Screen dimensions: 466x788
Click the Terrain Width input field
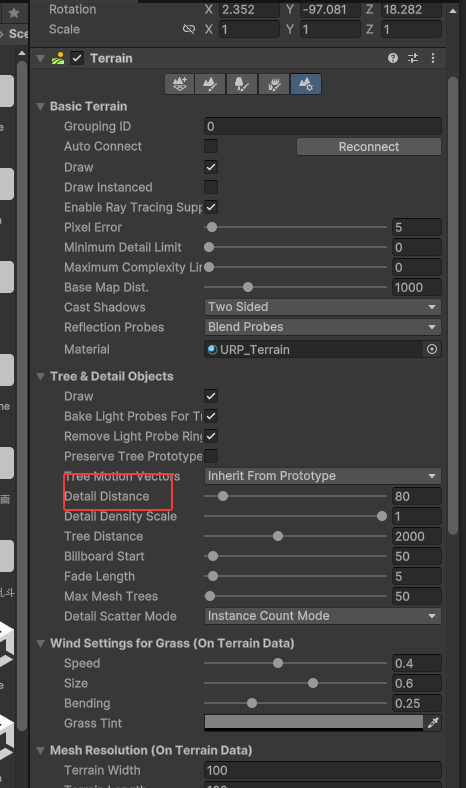(x=323, y=770)
